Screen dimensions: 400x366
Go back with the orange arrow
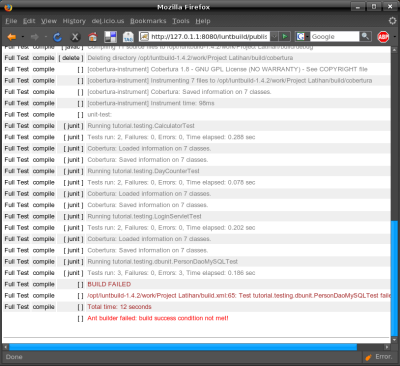point(12,37)
